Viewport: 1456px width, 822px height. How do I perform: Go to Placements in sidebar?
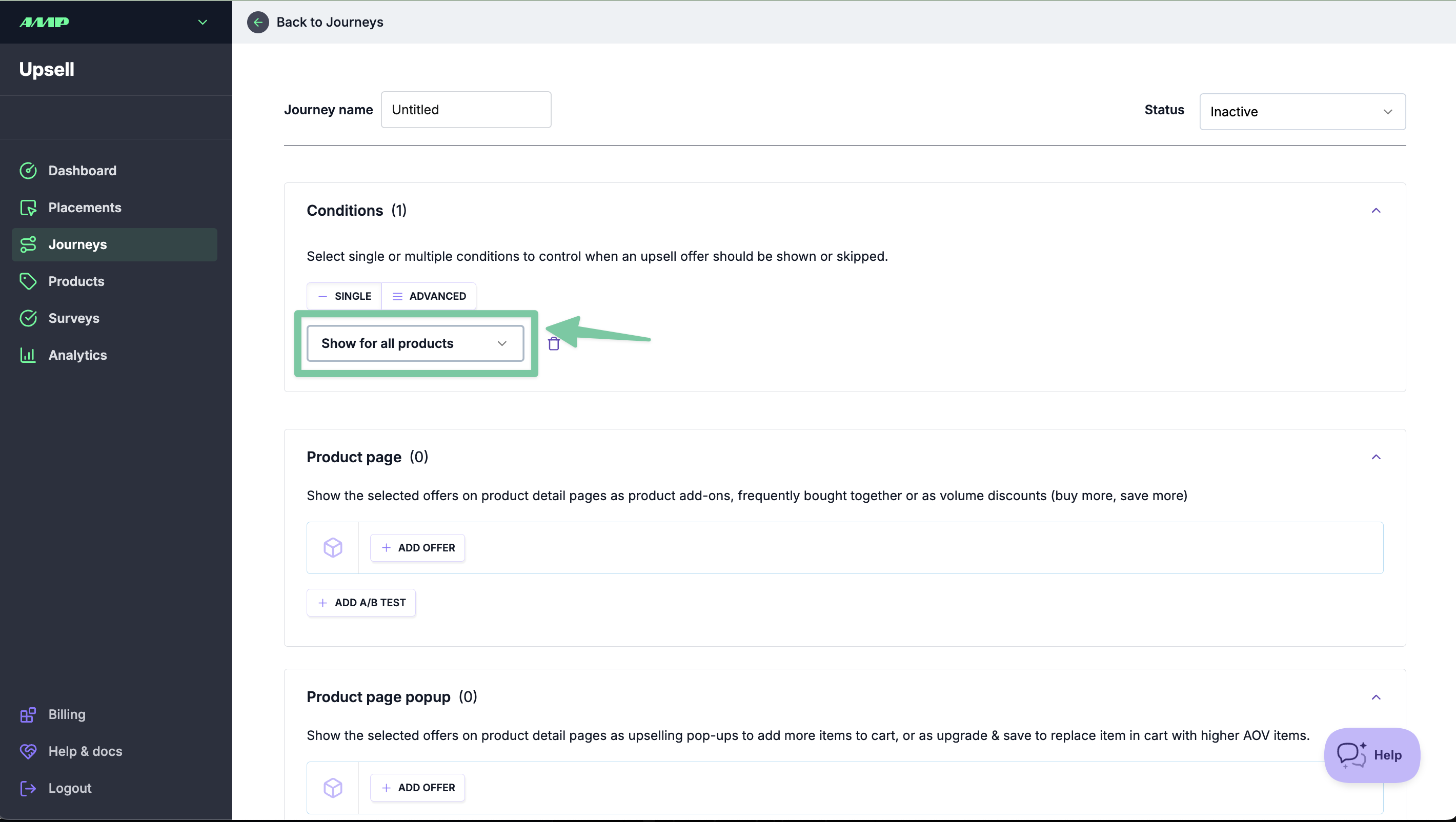coord(84,208)
